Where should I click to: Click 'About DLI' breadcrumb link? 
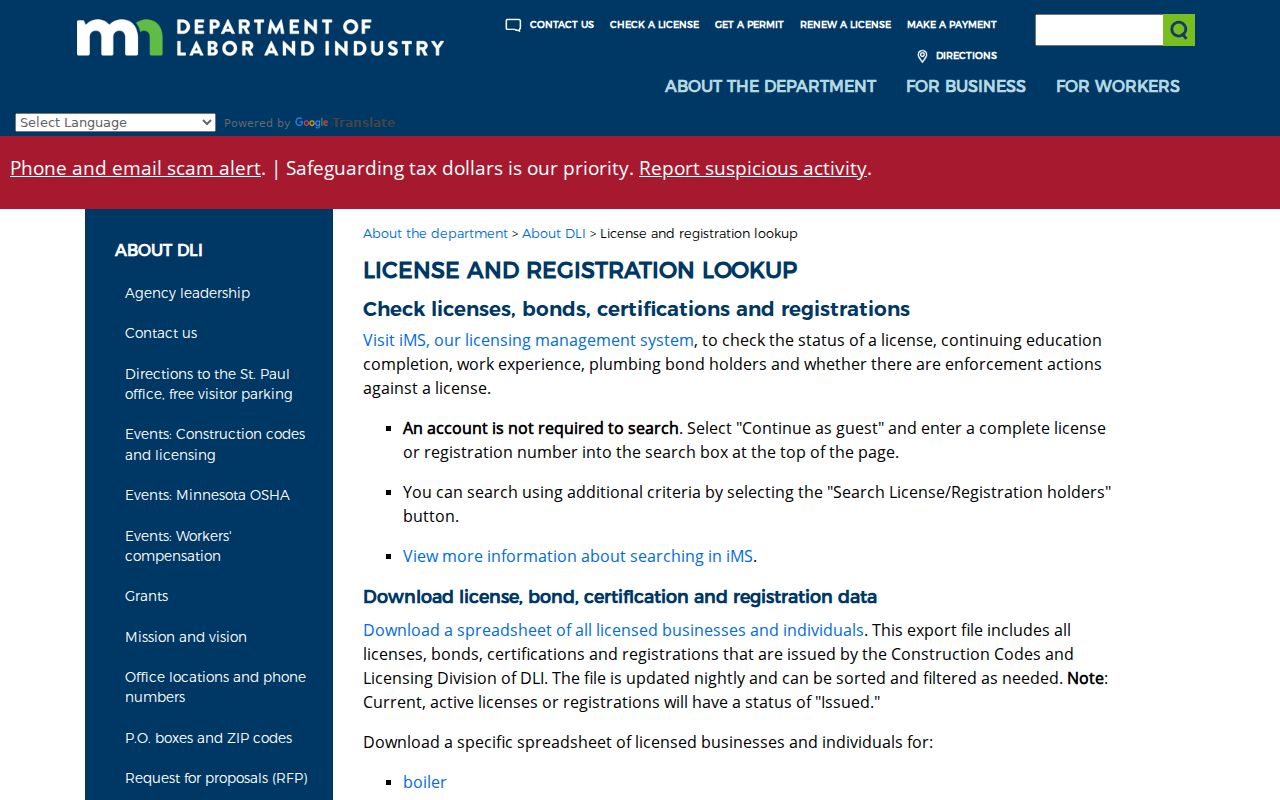tap(554, 233)
